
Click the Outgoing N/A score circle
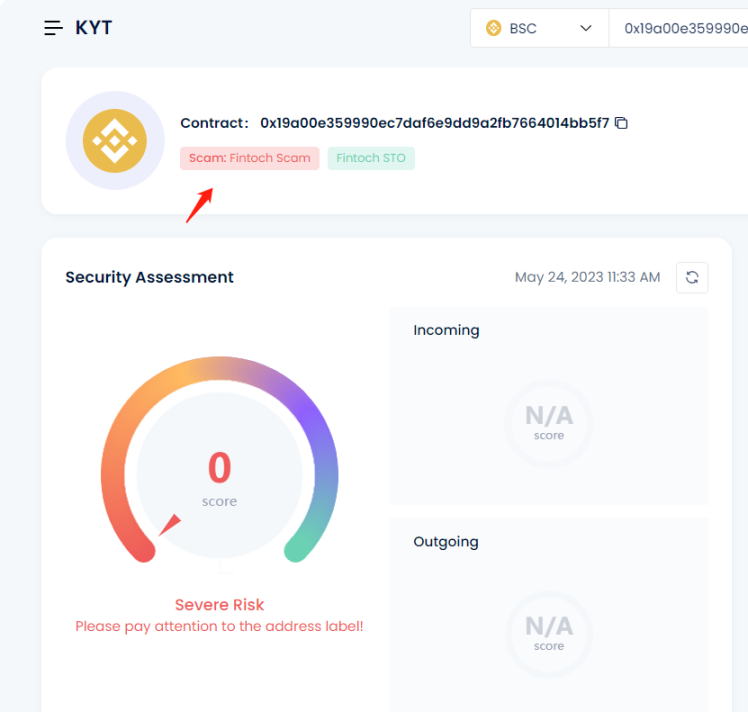tap(548, 632)
